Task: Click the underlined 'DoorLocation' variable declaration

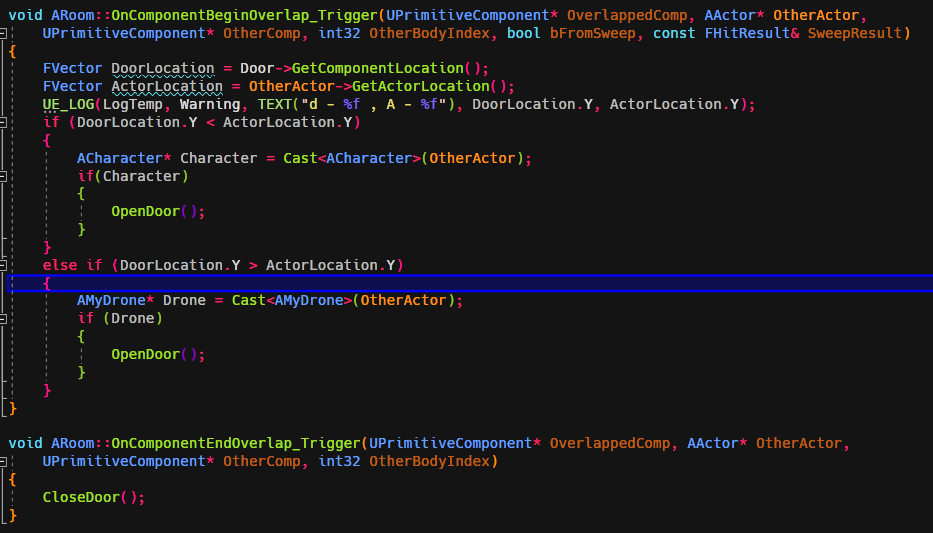Action: click(x=162, y=69)
